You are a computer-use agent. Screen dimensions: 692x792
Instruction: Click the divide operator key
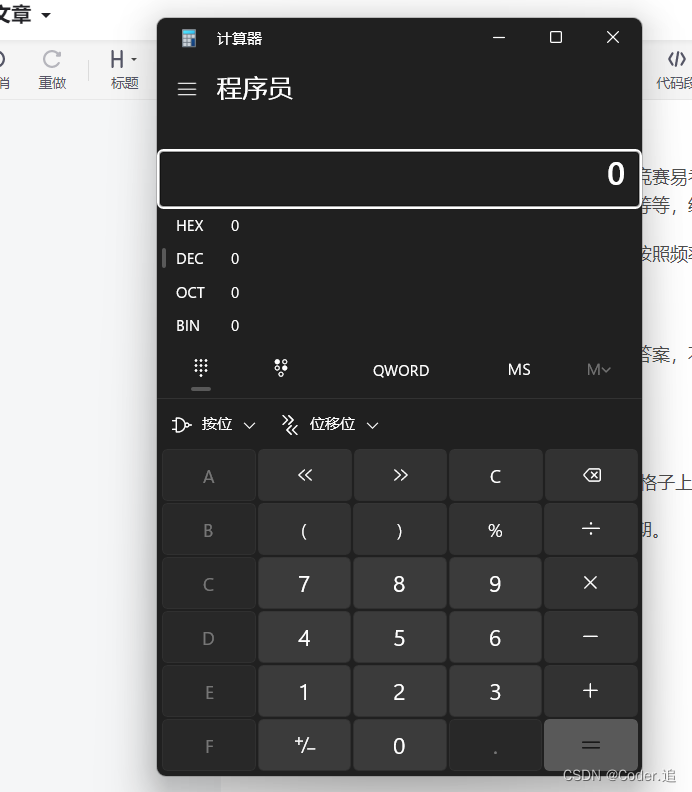click(x=591, y=529)
